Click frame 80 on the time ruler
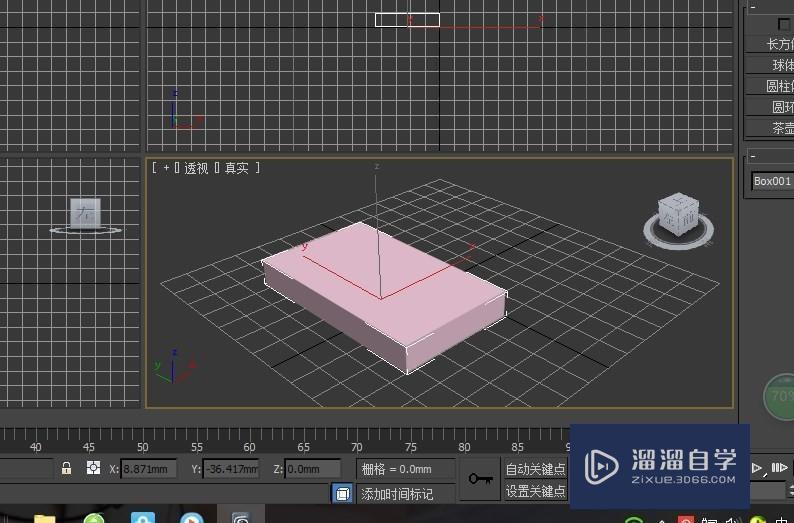 [464, 447]
